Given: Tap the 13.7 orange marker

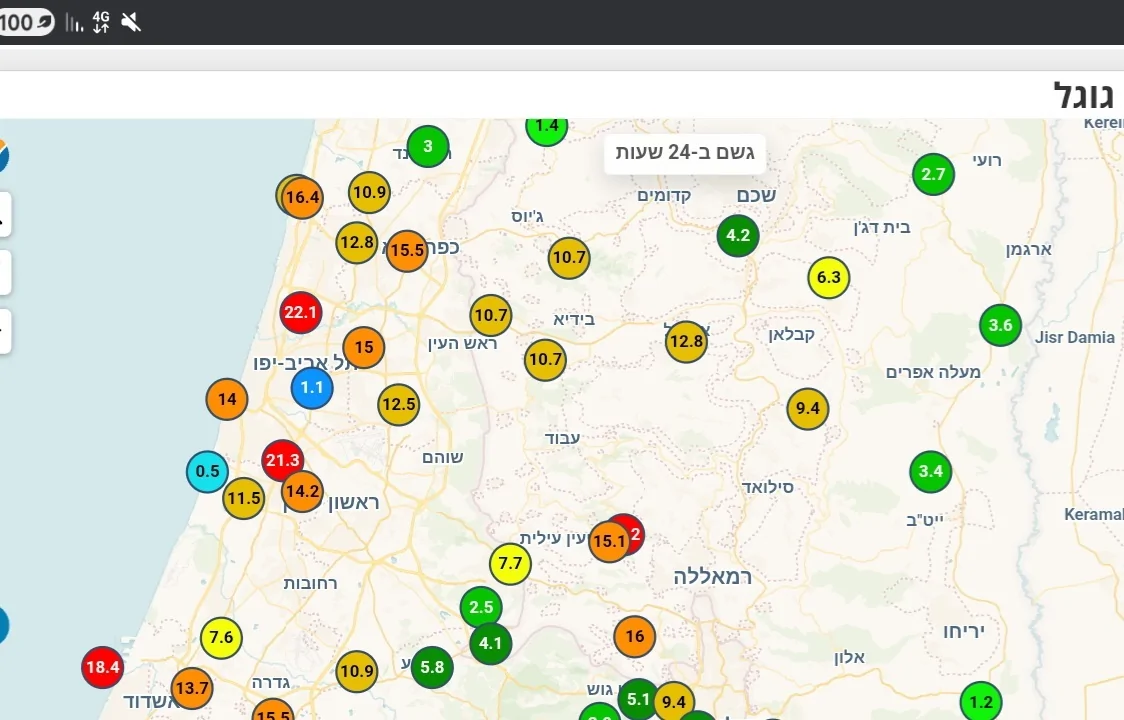Looking at the screenshot, I should [x=191, y=688].
